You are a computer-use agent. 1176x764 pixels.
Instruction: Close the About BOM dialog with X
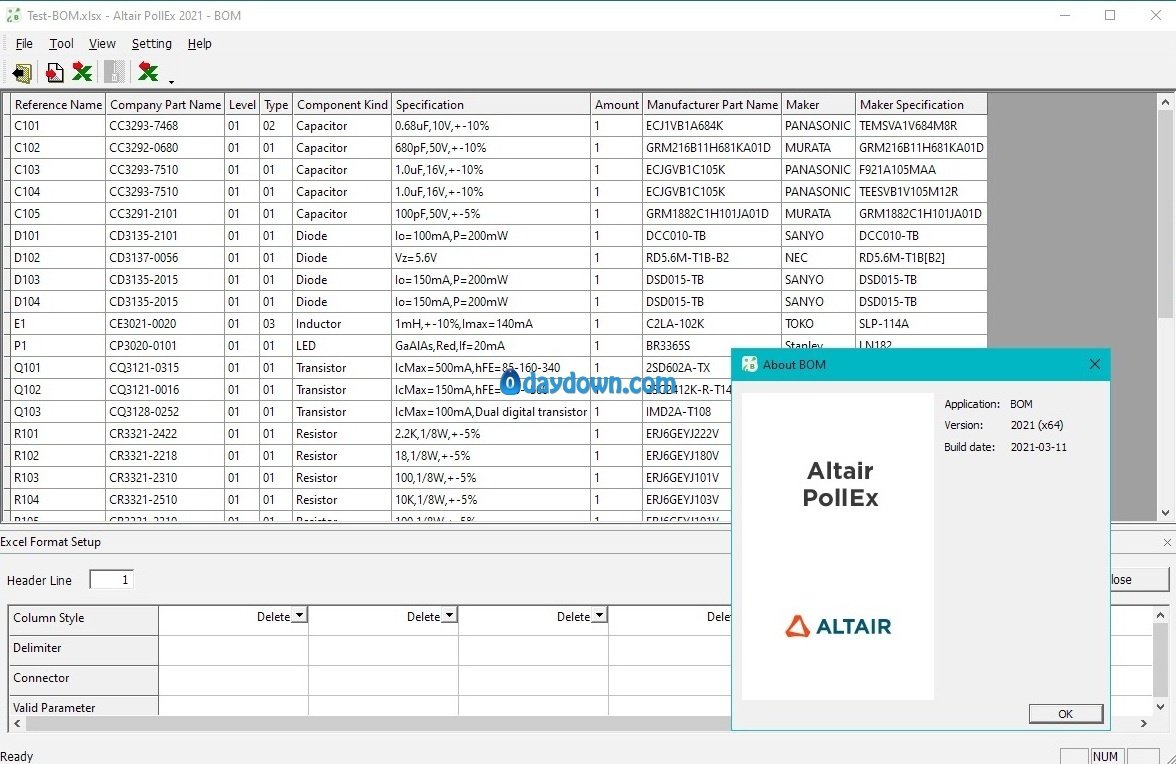1094,364
